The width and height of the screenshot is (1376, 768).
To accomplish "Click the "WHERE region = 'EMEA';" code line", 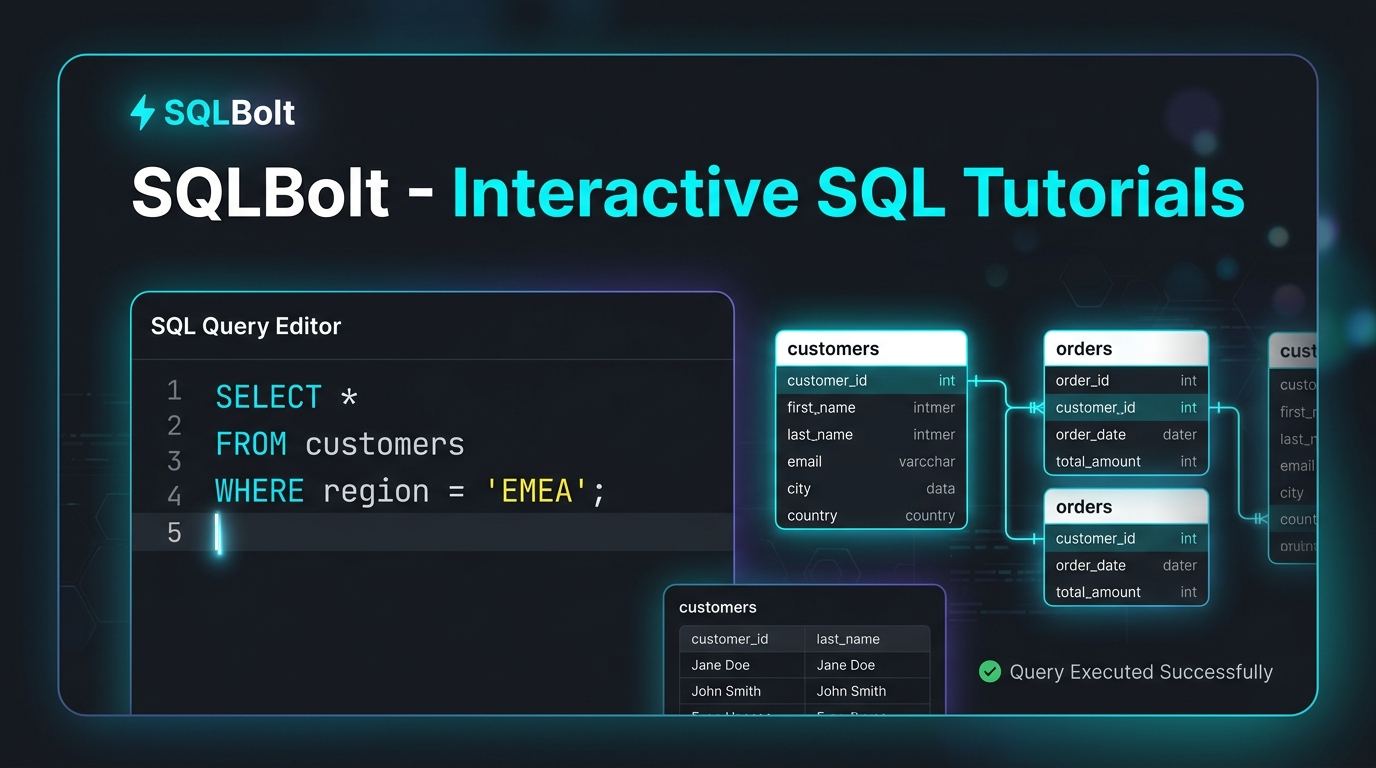I will tap(410, 491).
